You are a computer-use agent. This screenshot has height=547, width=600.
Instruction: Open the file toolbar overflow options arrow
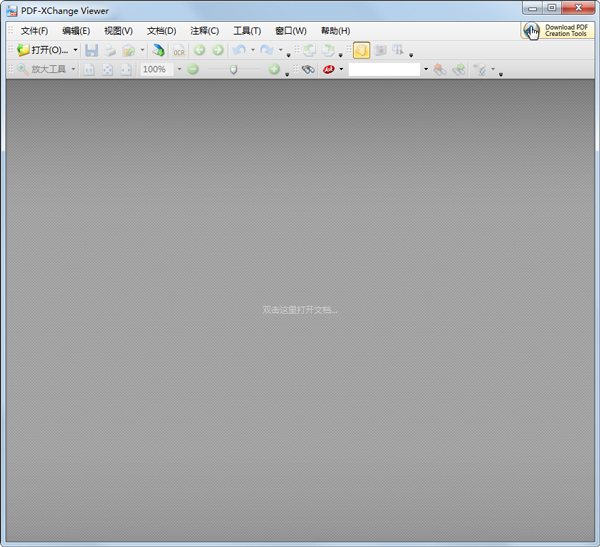click(289, 55)
